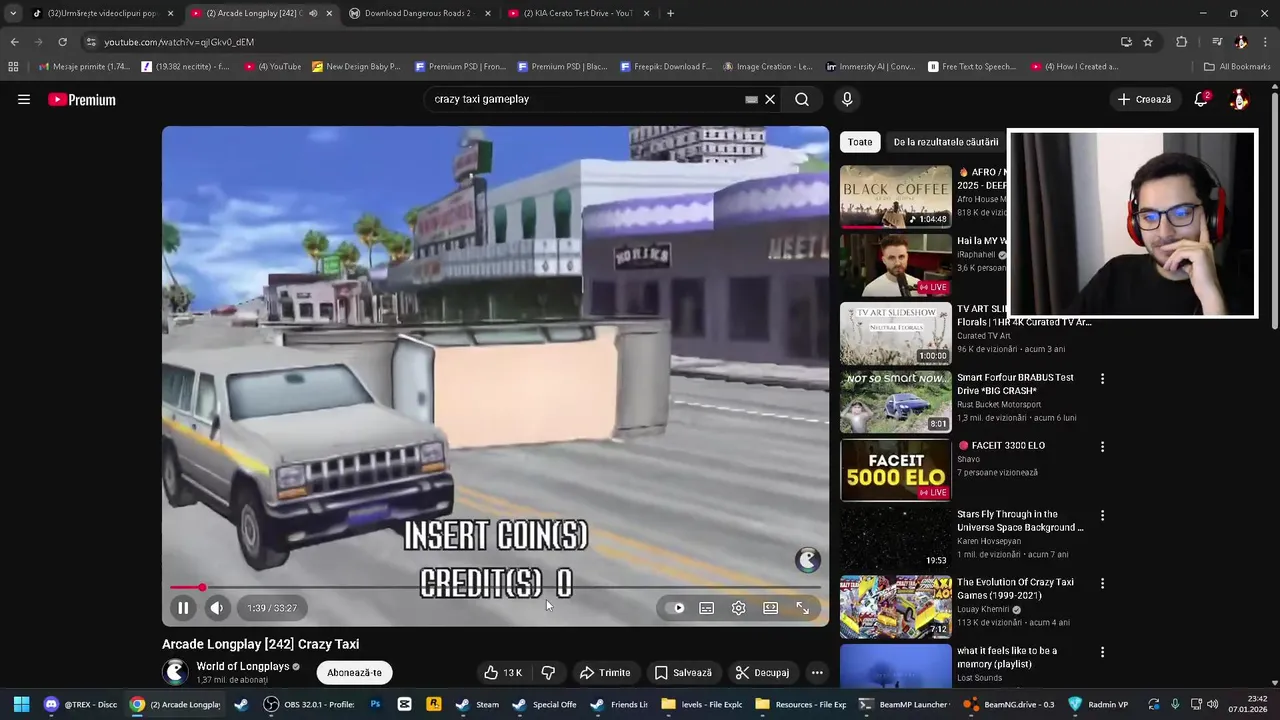Open the Google apps grid in bookmarks bar
Image resolution: width=1280 pixels, height=720 pixels.
tap(13, 67)
